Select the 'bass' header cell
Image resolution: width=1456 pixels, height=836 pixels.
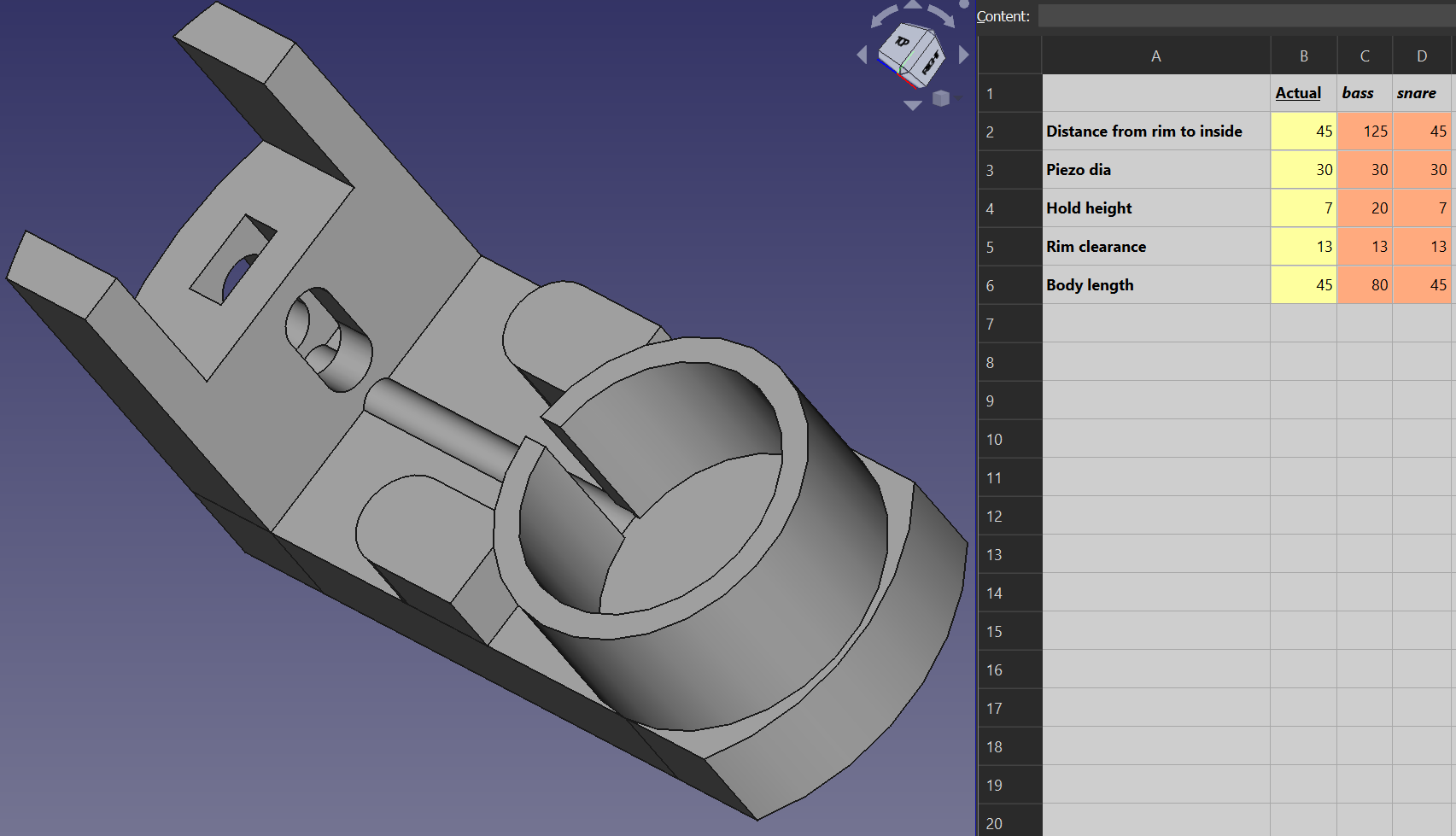(1364, 93)
